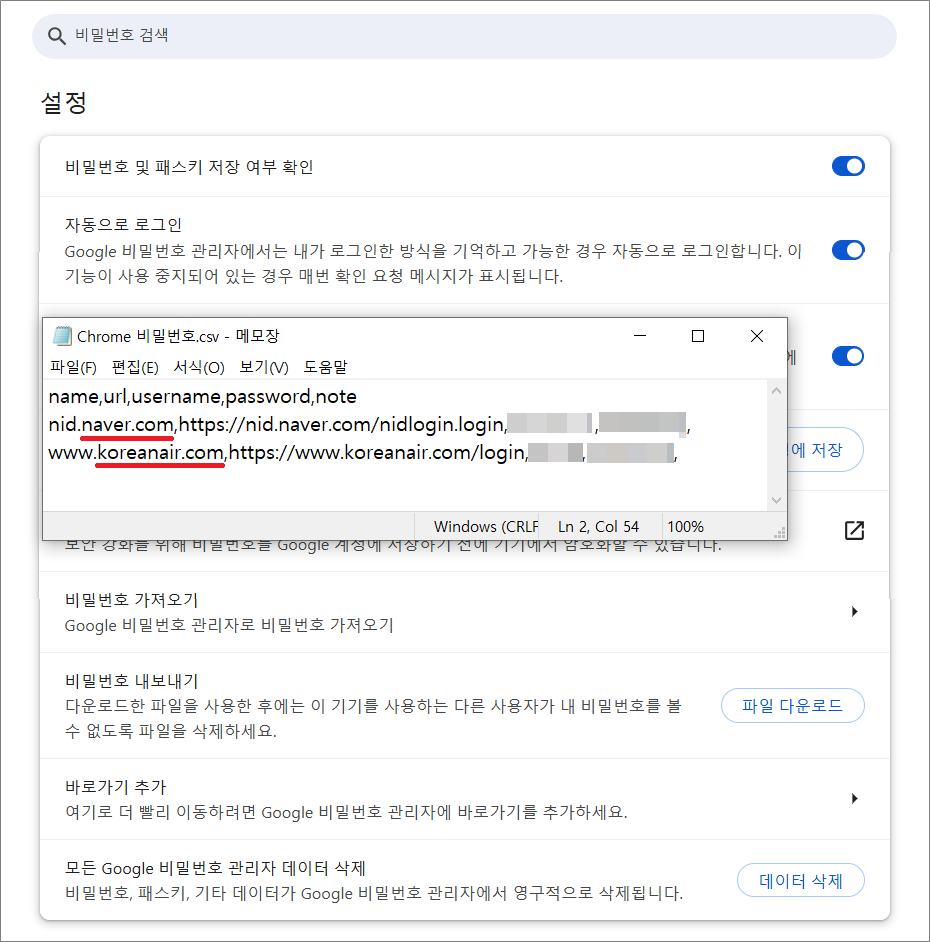The image size is (930, 942).
Task: Open the external link icon beside encryption setting
Action: pyautogui.click(x=855, y=532)
